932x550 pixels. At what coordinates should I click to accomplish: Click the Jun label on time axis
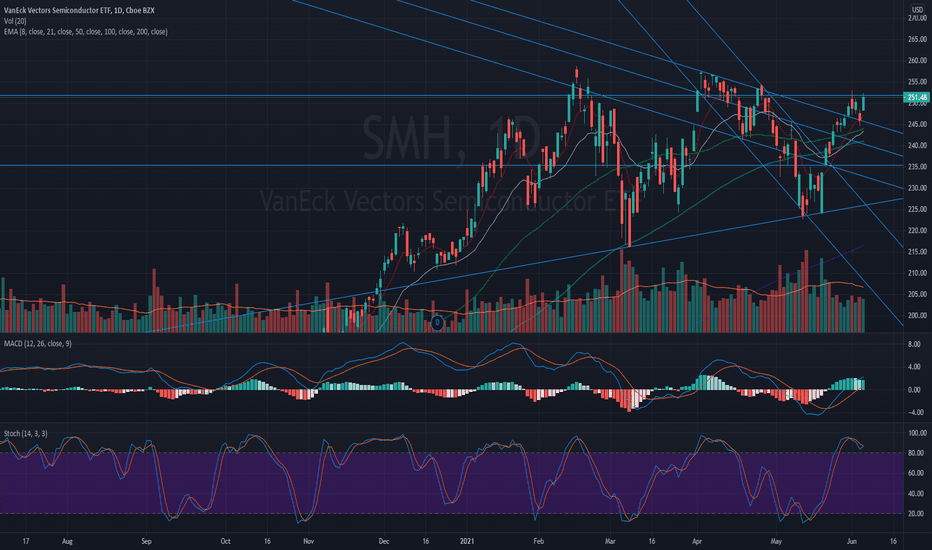tap(852, 542)
